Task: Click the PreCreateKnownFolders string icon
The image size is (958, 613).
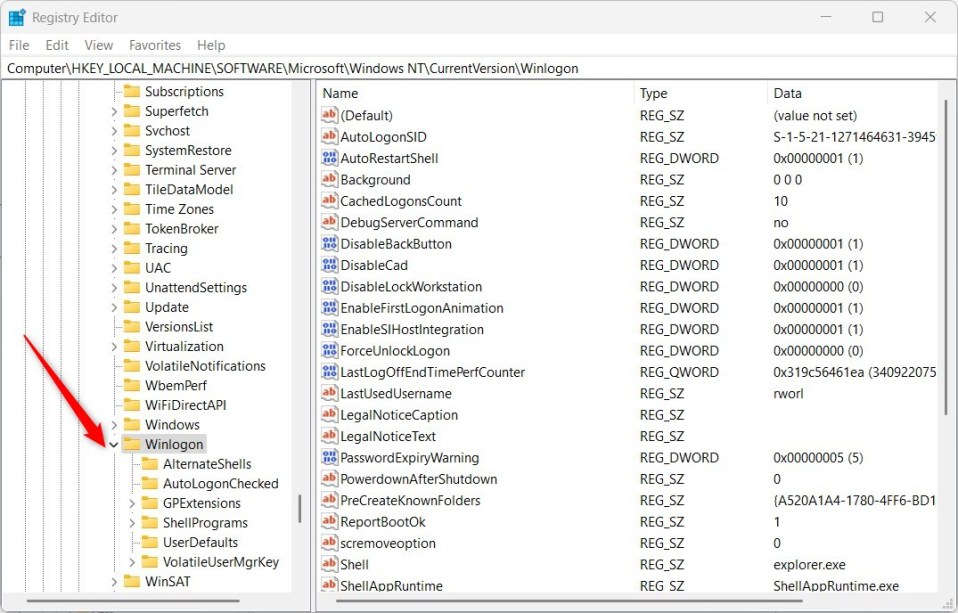Action: click(x=329, y=501)
